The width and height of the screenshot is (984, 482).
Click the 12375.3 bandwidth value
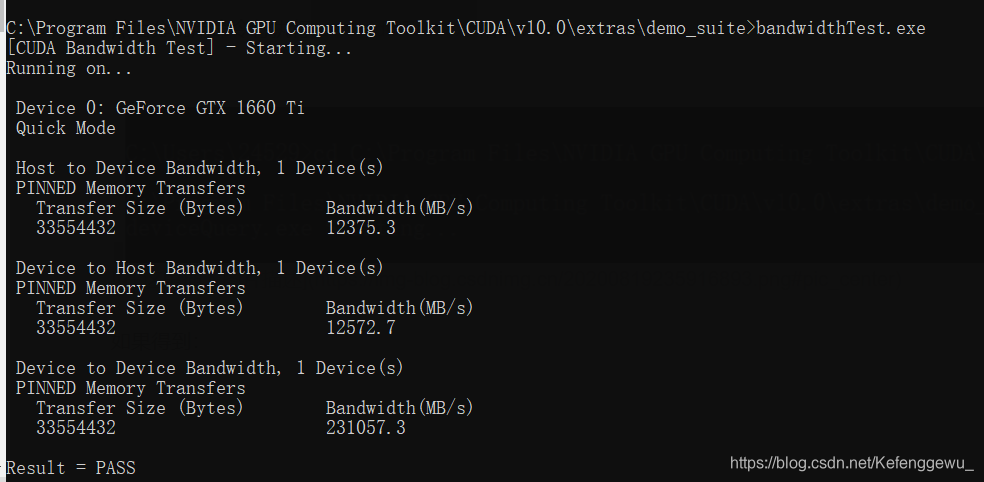361,228
